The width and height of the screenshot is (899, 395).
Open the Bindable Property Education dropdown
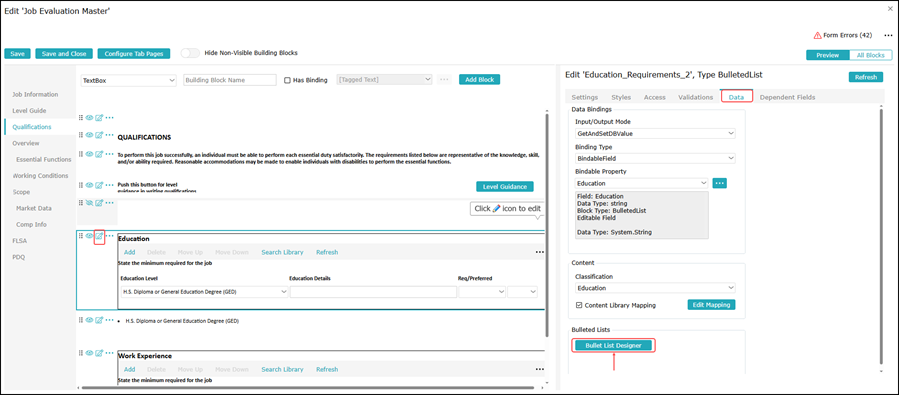[642, 183]
